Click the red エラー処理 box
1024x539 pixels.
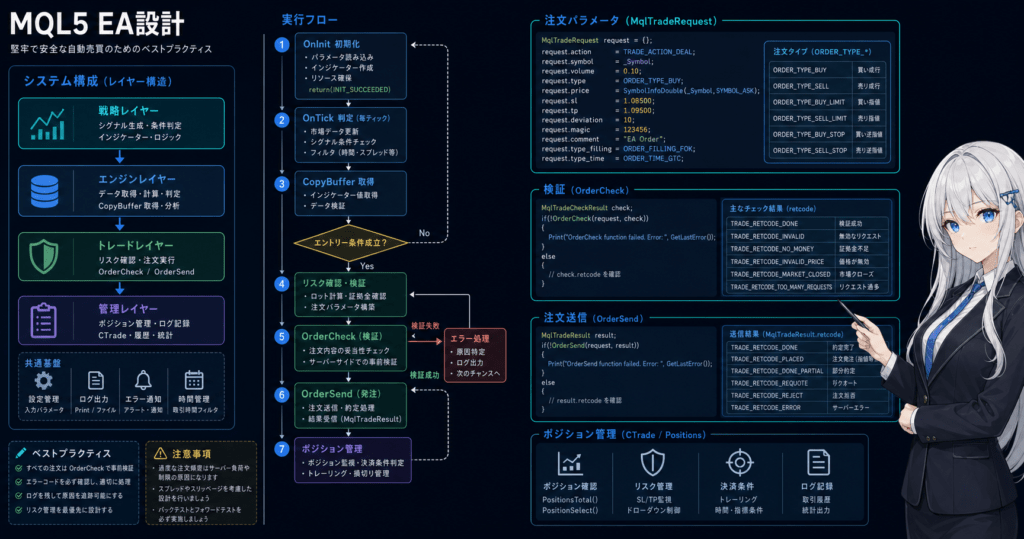[x=475, y=355]
